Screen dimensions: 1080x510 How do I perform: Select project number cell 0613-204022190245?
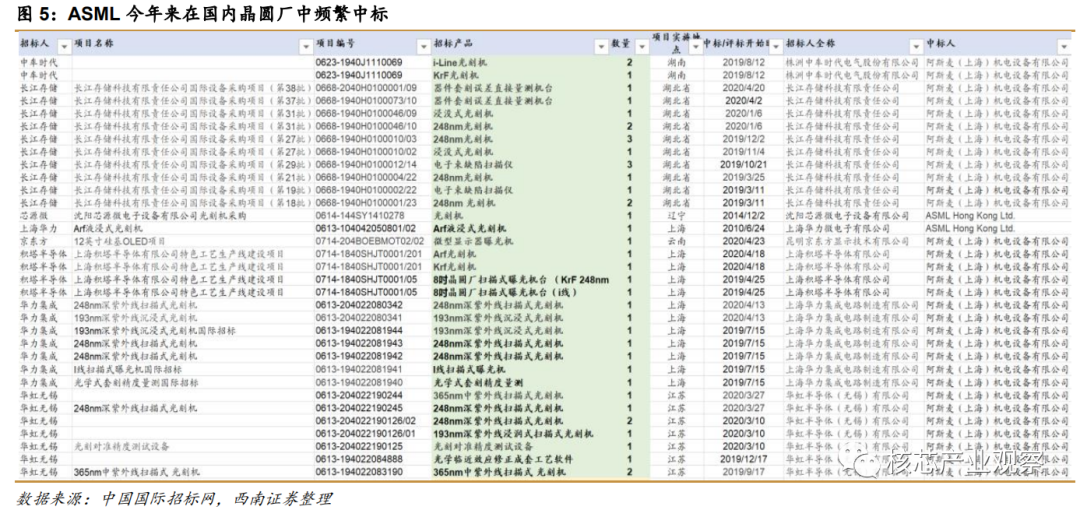359,407
